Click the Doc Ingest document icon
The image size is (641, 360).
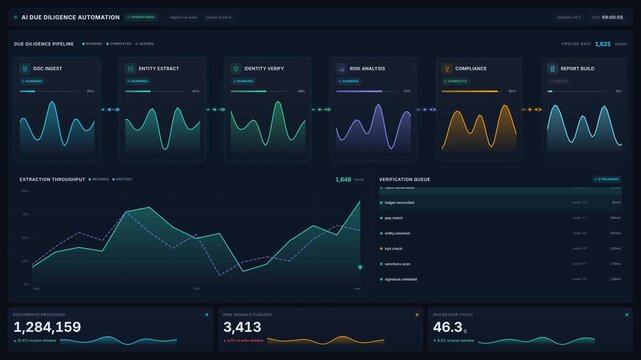pos(25,69)
